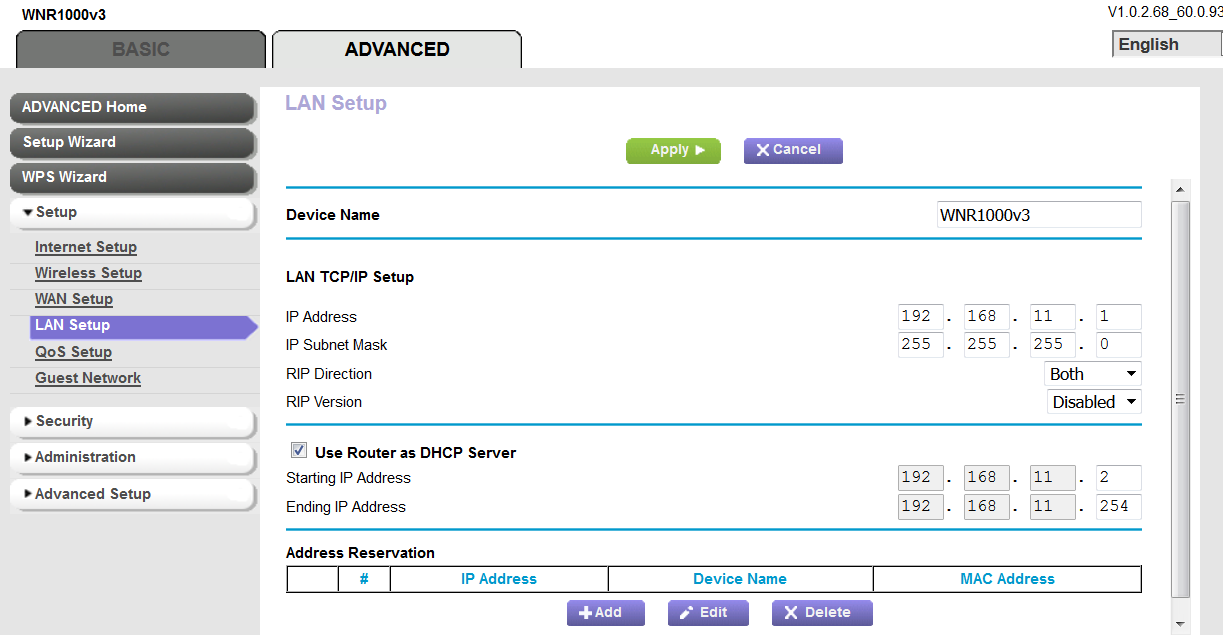The image size is (1223, 635).
Task: Open the WPS Wizard page
Action: point(132,177)
